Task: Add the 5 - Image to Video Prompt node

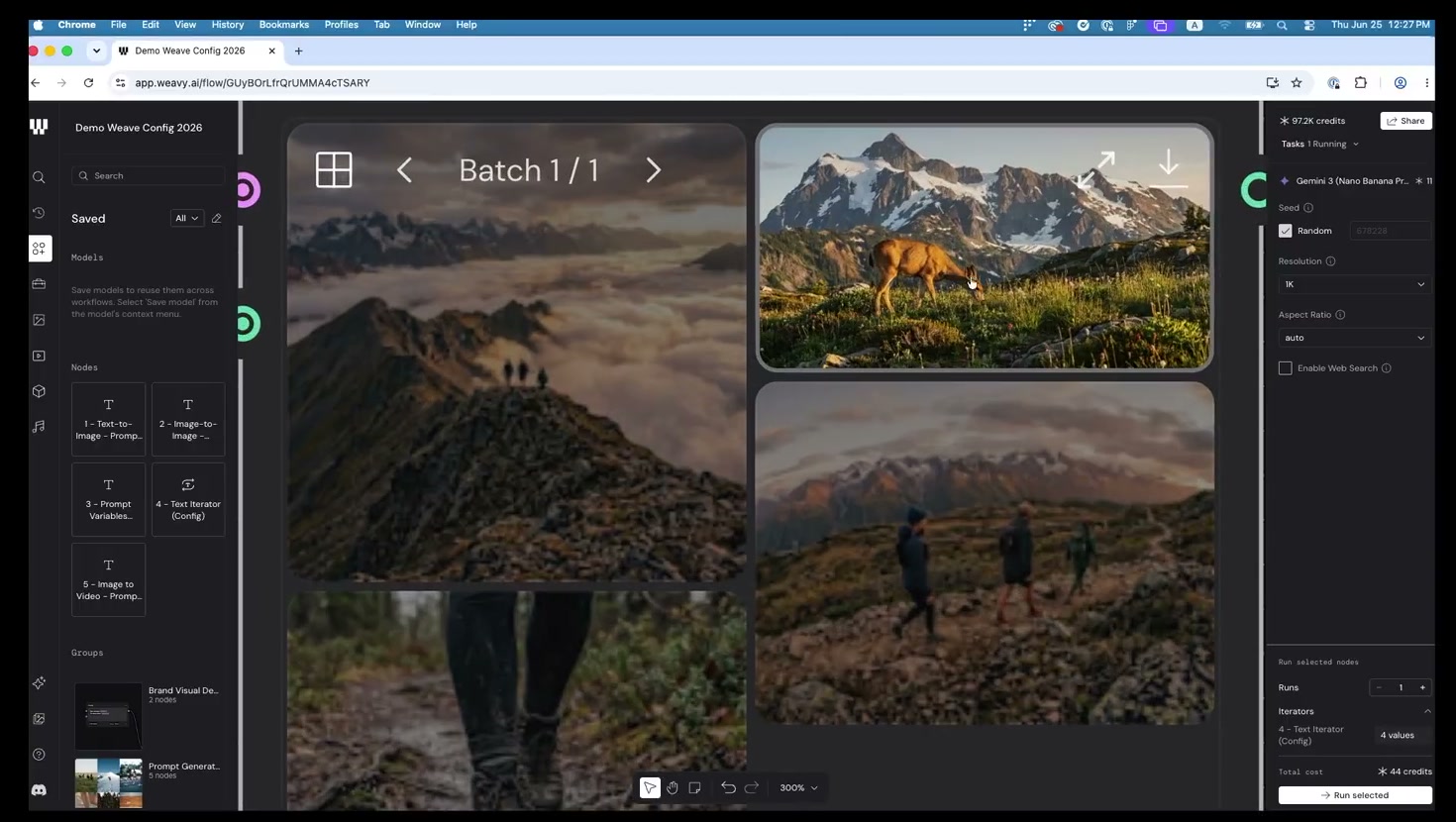Action: pyautogui.click(x=109, y=579)
